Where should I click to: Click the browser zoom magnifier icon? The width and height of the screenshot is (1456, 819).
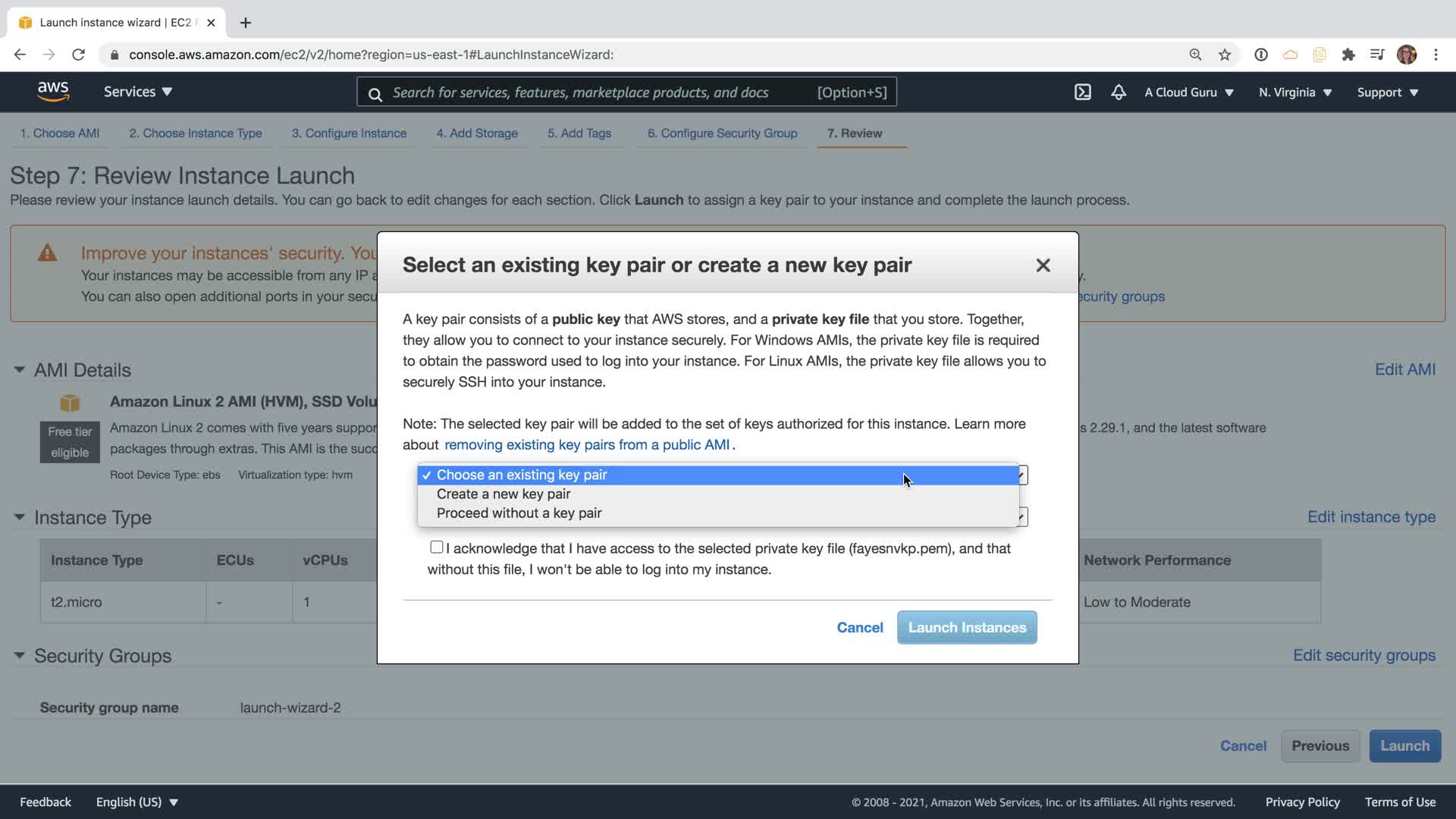click(x=1195, y=55)
